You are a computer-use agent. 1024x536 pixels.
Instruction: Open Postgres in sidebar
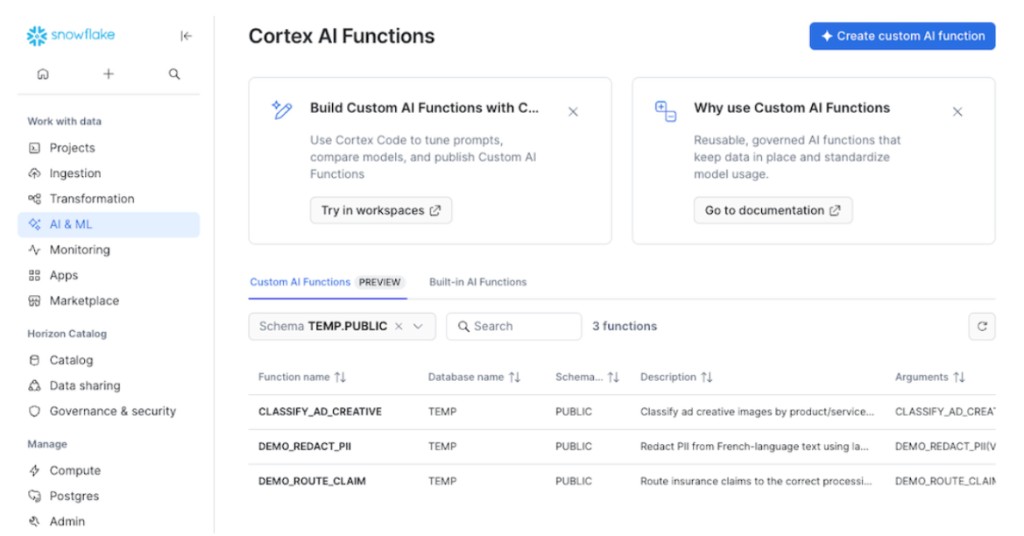[108, 496]
